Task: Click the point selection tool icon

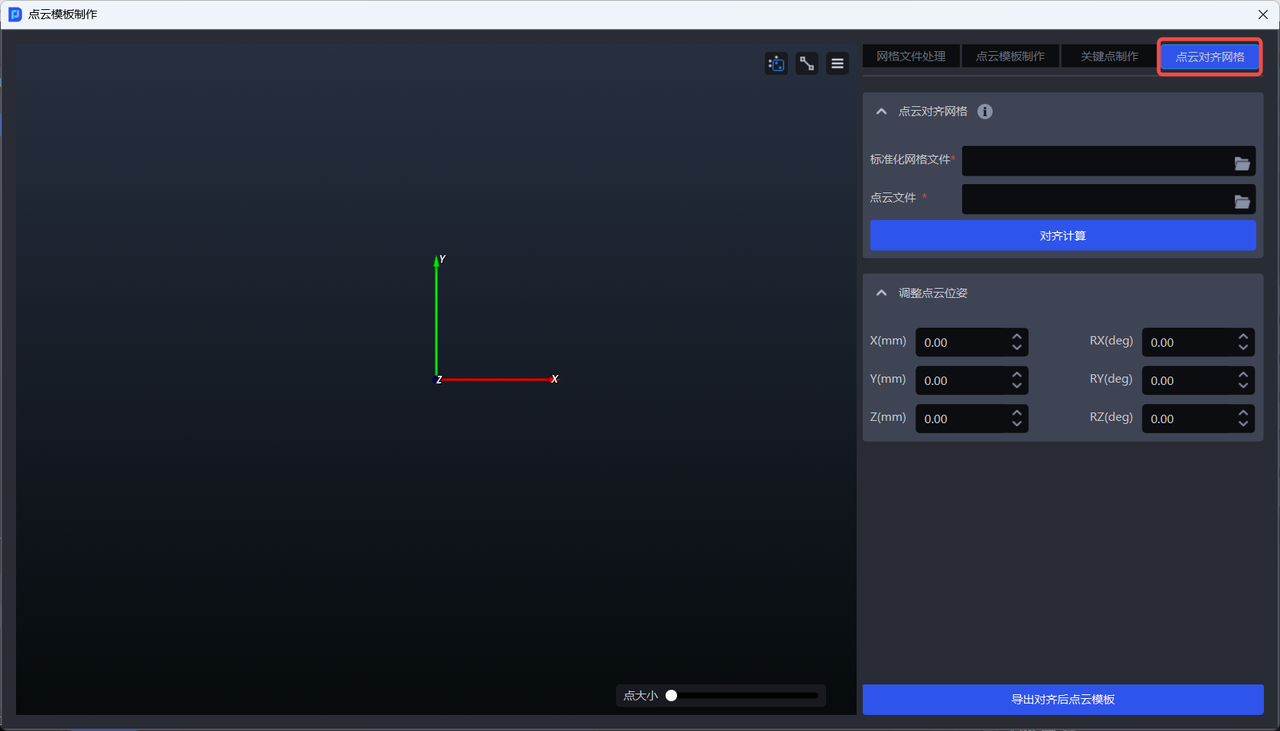Action: click(776, 64)
